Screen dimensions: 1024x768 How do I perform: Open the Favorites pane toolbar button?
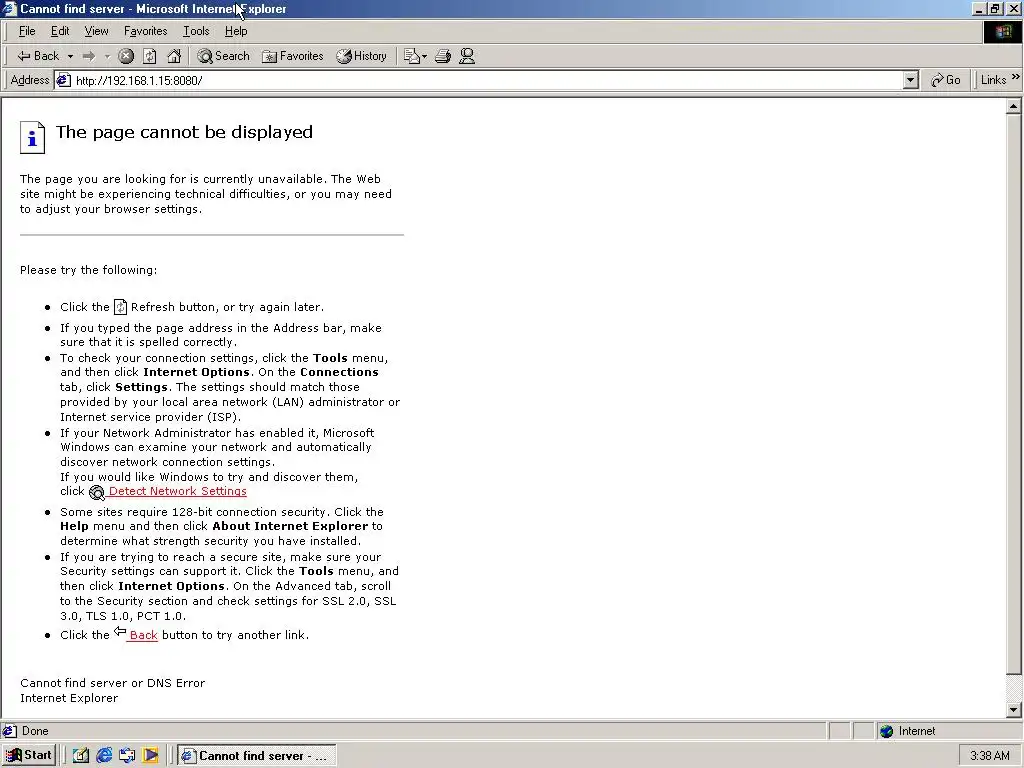(x=293, y=56)
